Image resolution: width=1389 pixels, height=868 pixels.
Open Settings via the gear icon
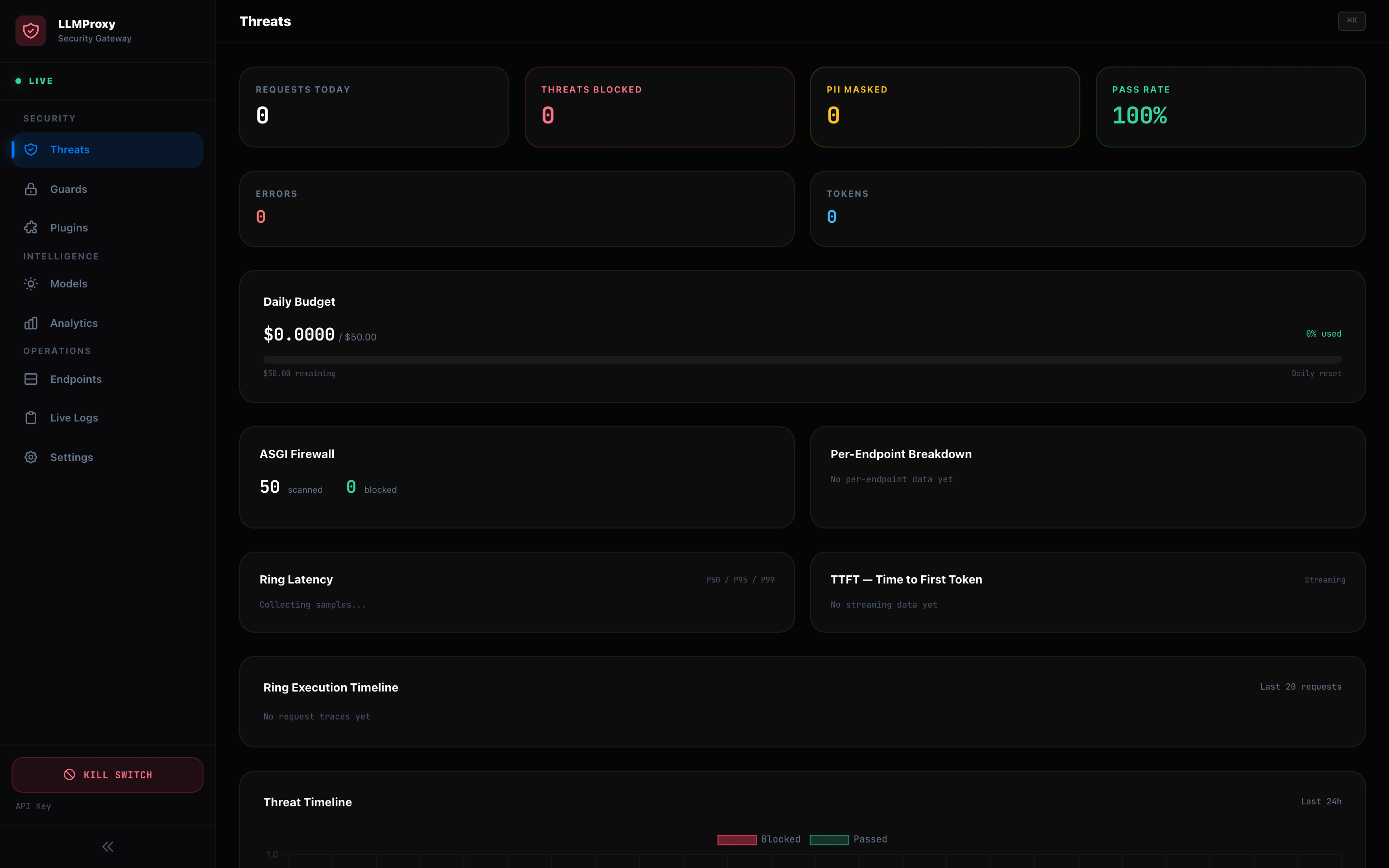tap(30, 457)
